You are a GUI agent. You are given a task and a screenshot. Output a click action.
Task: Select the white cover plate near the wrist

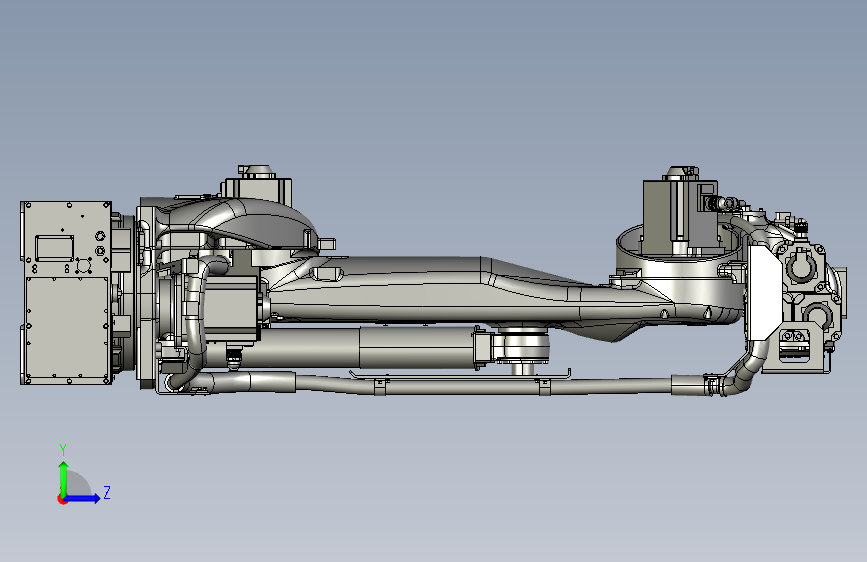pyautogui.click(x=764, y=293)
